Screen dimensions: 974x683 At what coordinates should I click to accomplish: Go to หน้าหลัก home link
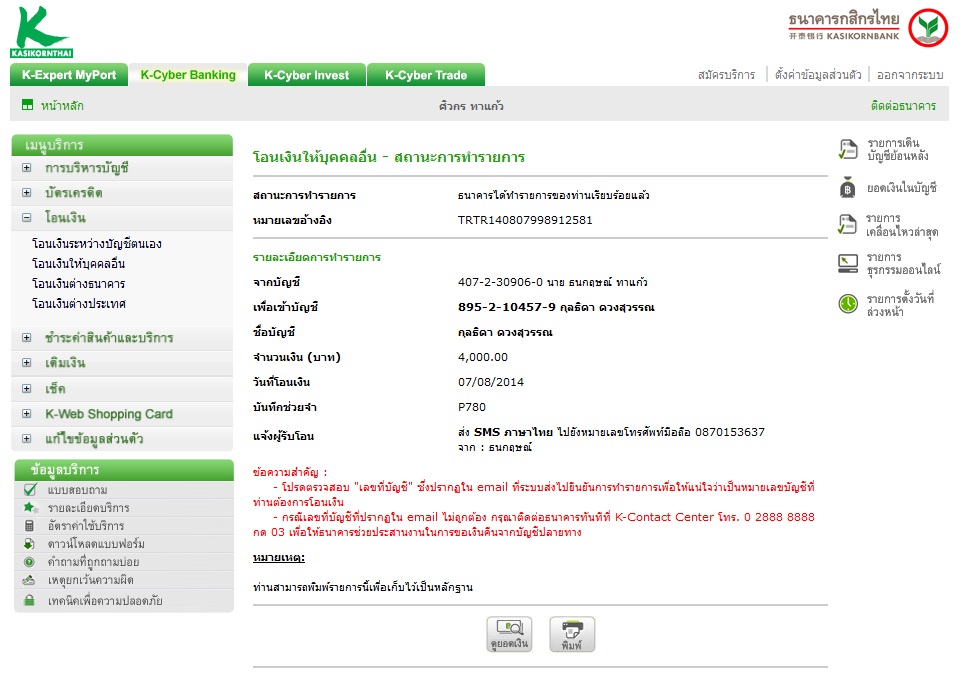click(x=62, y=106)
